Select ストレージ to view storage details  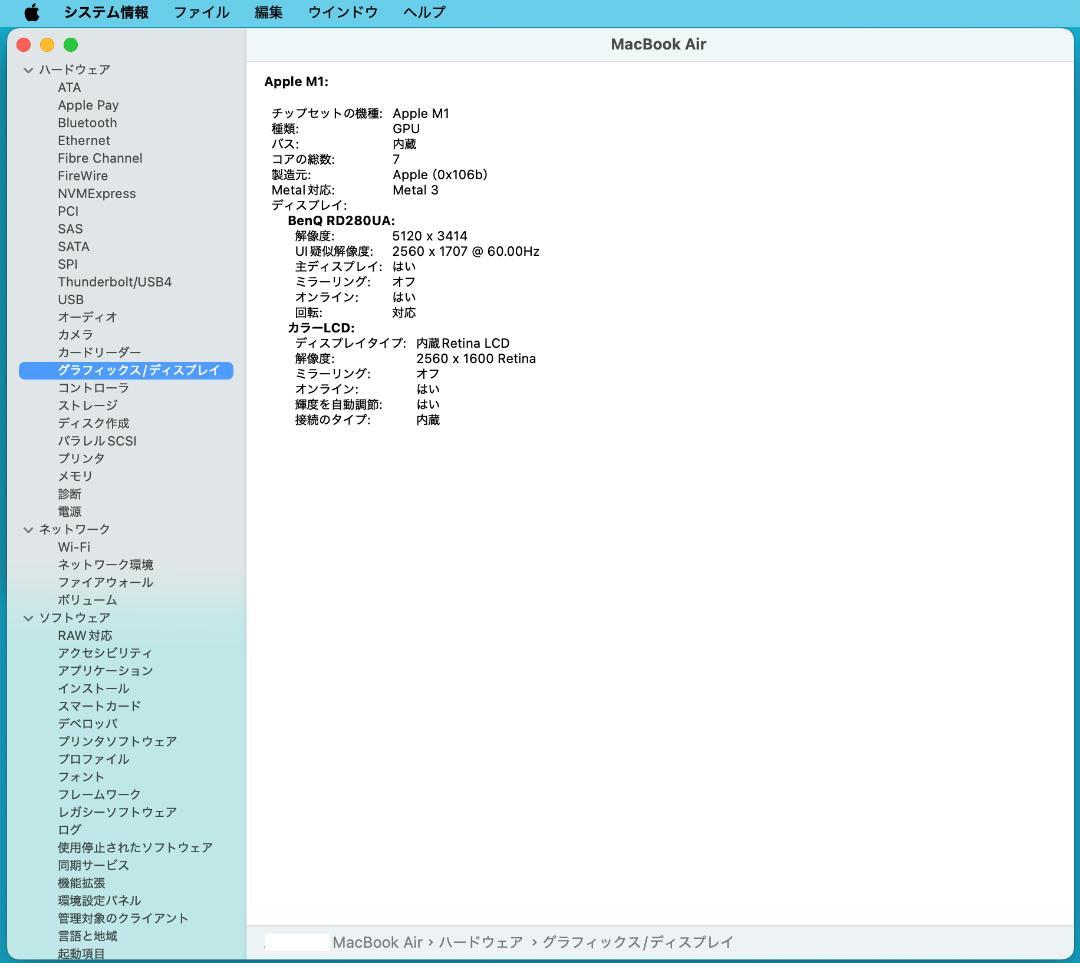click(86, 405)
